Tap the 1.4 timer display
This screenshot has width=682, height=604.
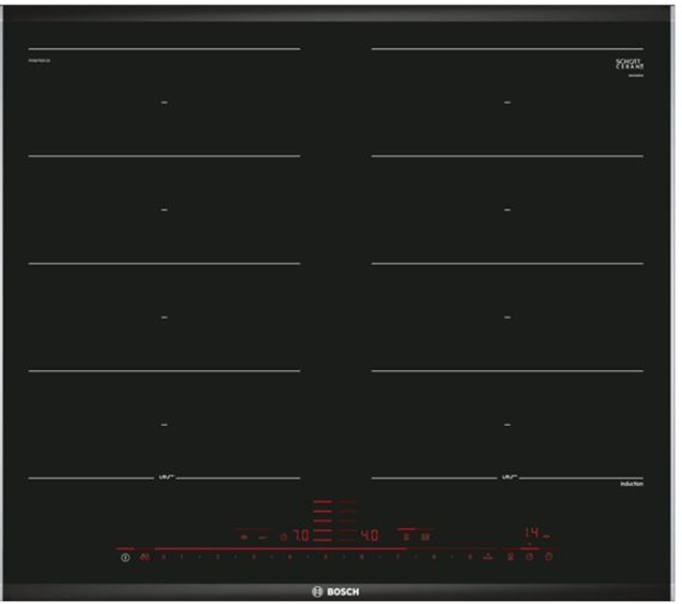[533, 534]
